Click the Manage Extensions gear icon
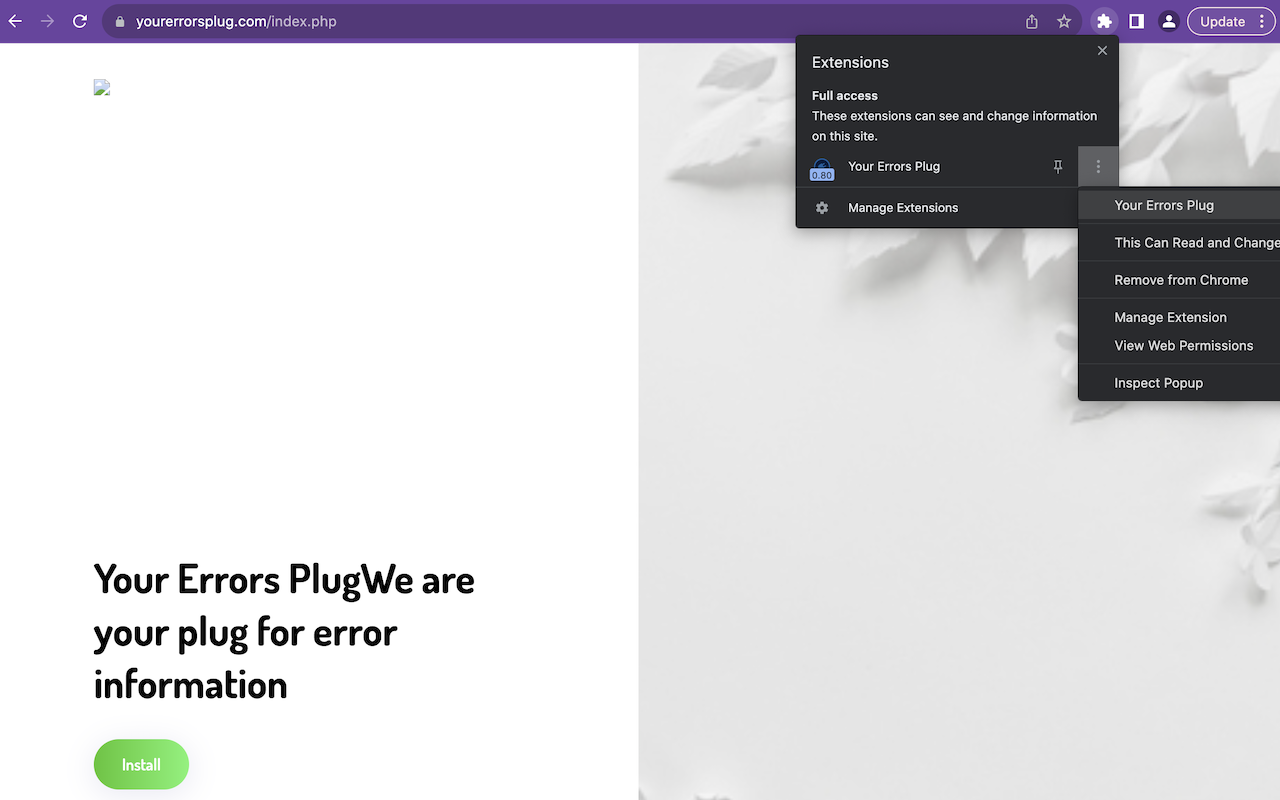The height and width of the screenshot is (800, 1280). click(822, 208)
